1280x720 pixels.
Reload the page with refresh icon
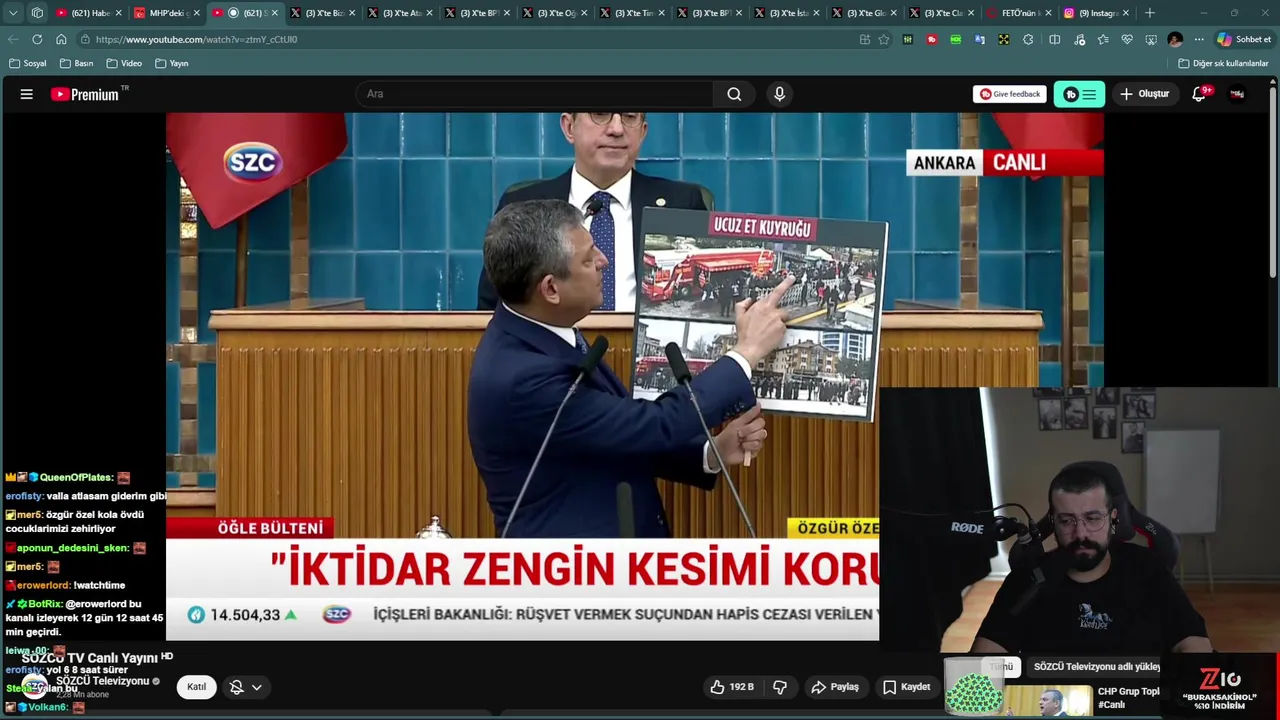coord(37,39)
